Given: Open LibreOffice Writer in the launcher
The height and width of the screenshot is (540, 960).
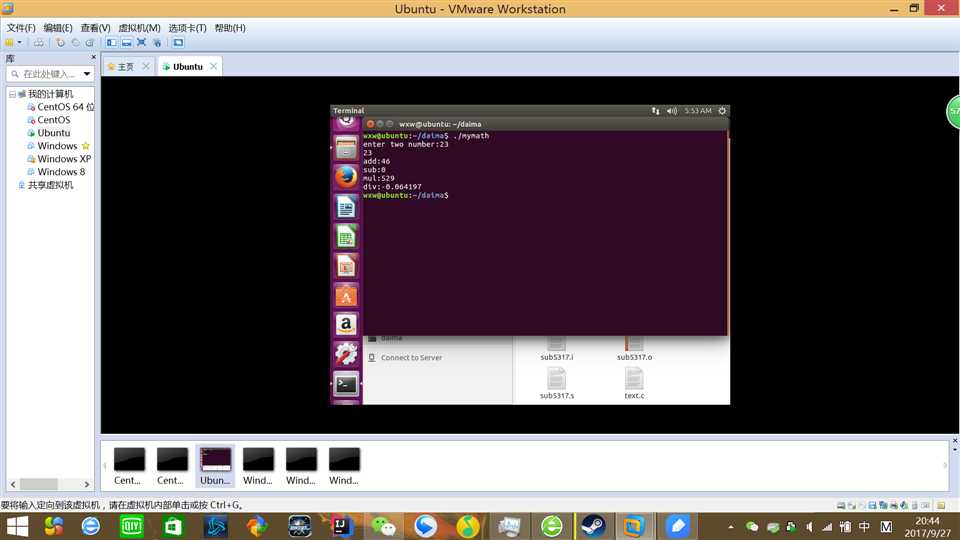Looking at the screenshot, I should click(346, 207).
